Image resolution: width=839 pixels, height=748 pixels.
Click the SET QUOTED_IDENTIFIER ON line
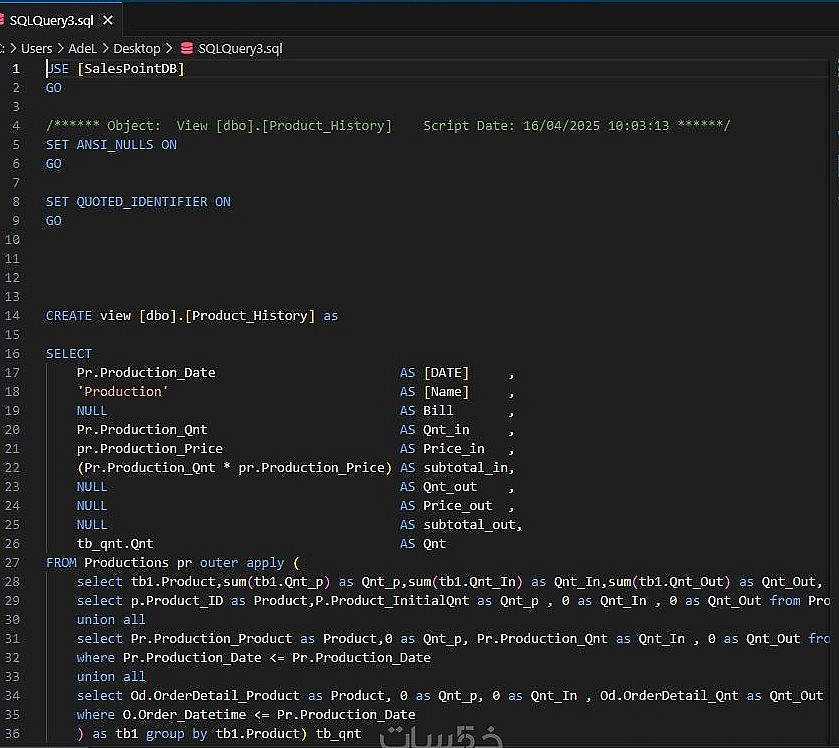click(138, 202)
